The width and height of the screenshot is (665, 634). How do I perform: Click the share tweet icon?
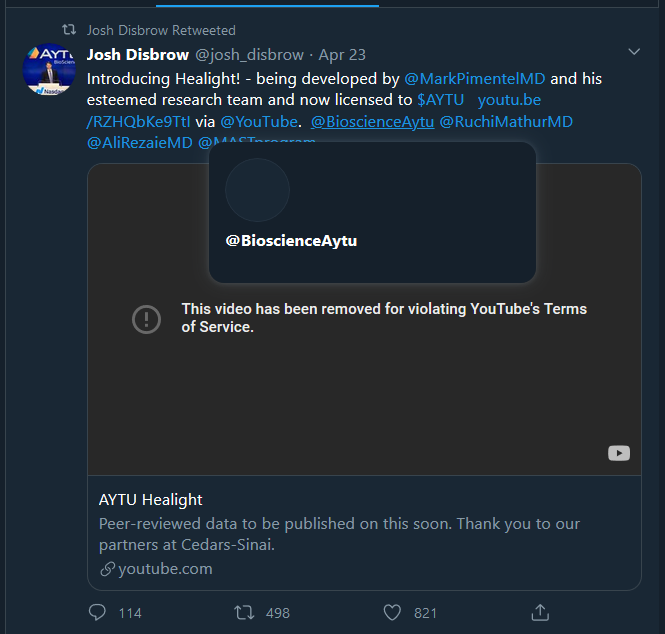coord(539,612)
